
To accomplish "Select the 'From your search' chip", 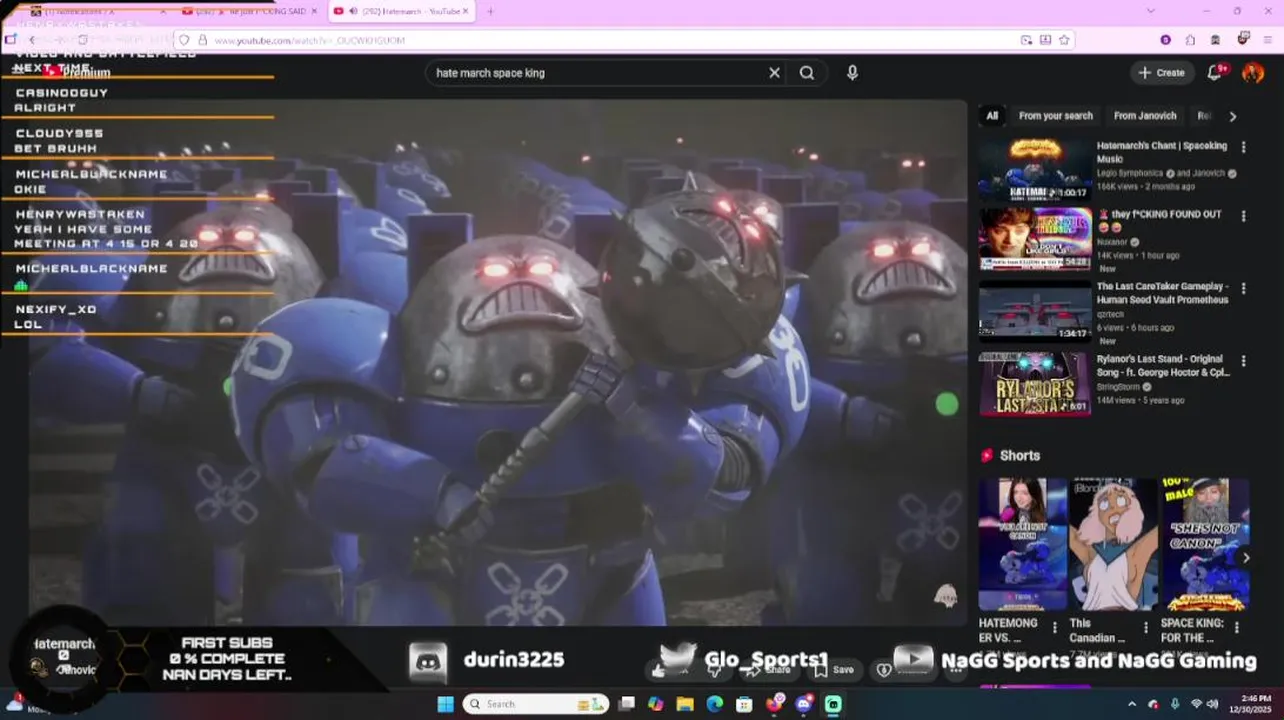I will pos(1055,116).
